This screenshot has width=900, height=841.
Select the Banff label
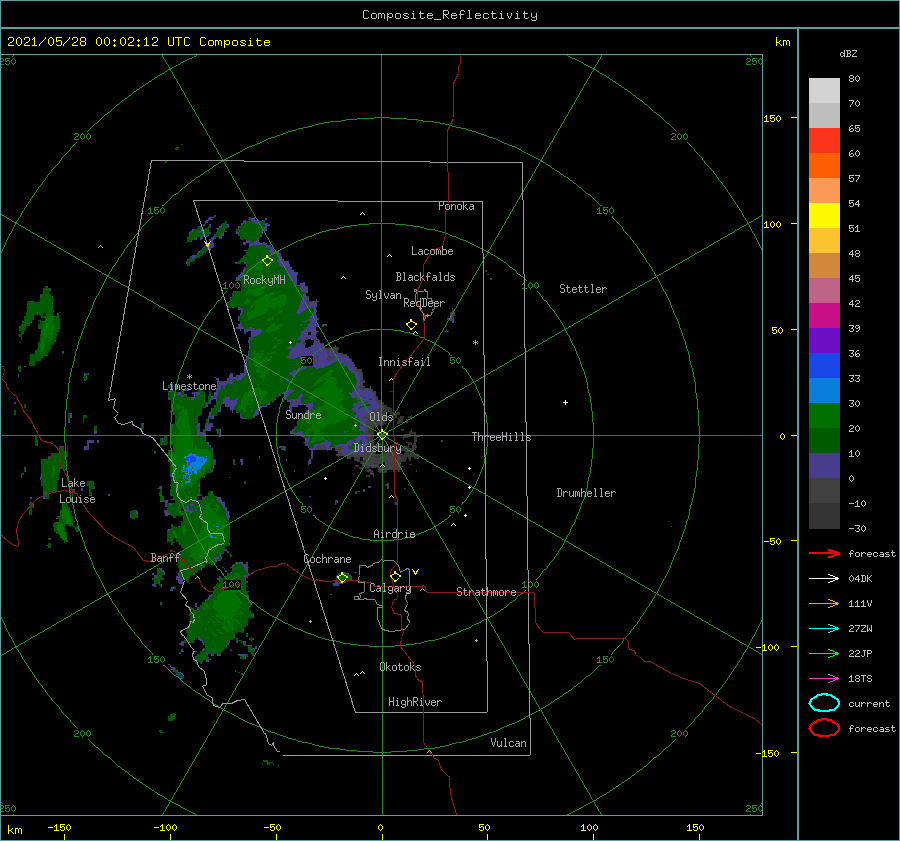pyautogui.click(x=165, y=557)
